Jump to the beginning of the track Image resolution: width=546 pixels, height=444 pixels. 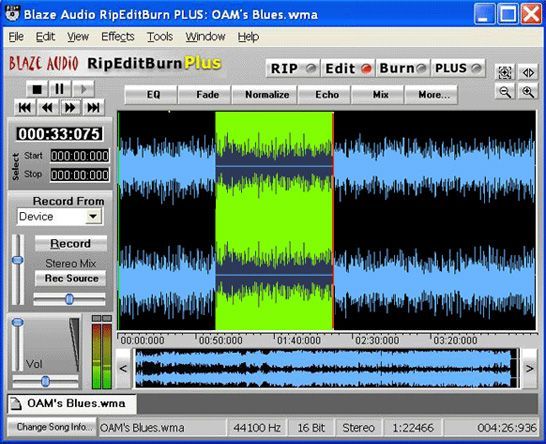[x=25, y=108]
